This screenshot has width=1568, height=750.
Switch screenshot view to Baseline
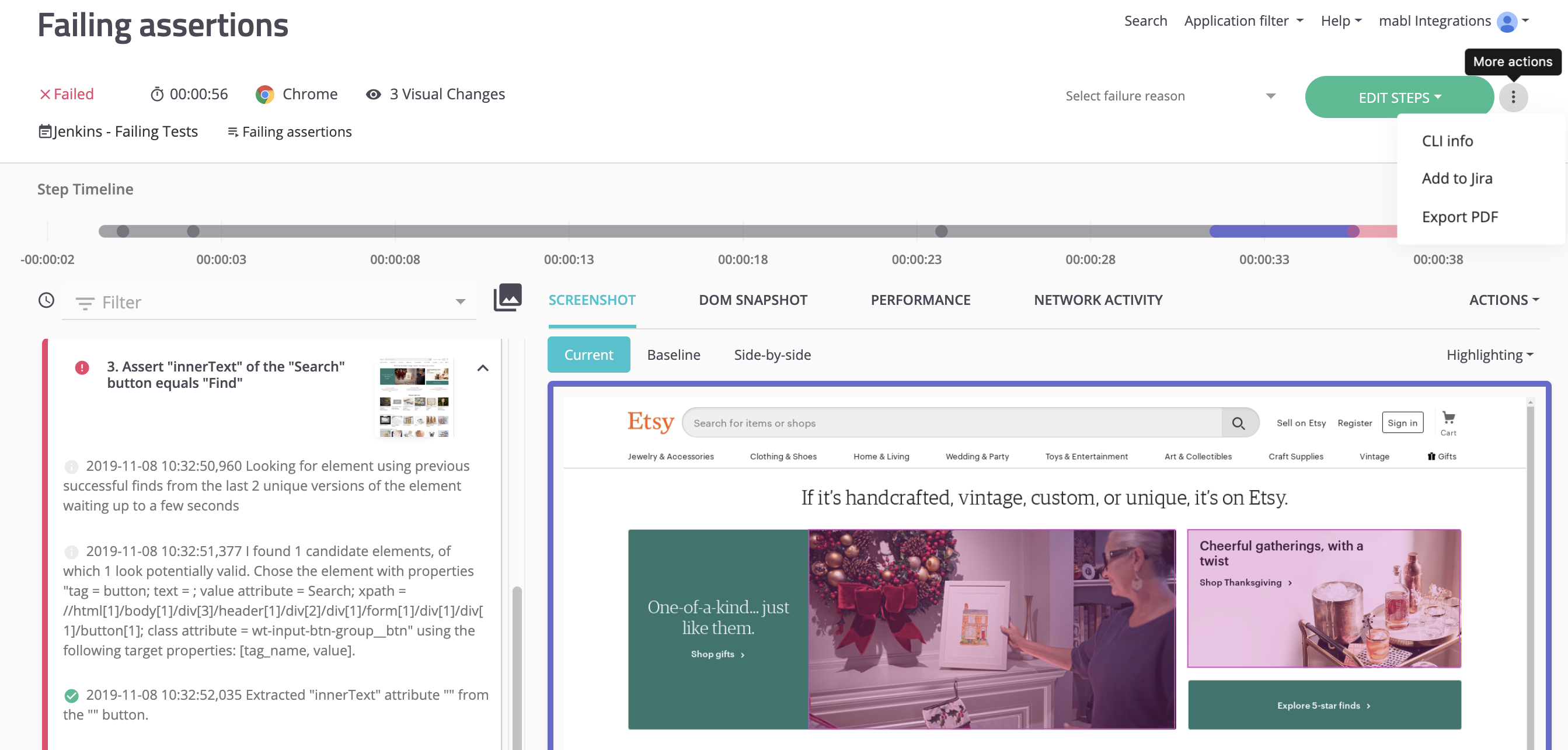[x=673, y=355]
